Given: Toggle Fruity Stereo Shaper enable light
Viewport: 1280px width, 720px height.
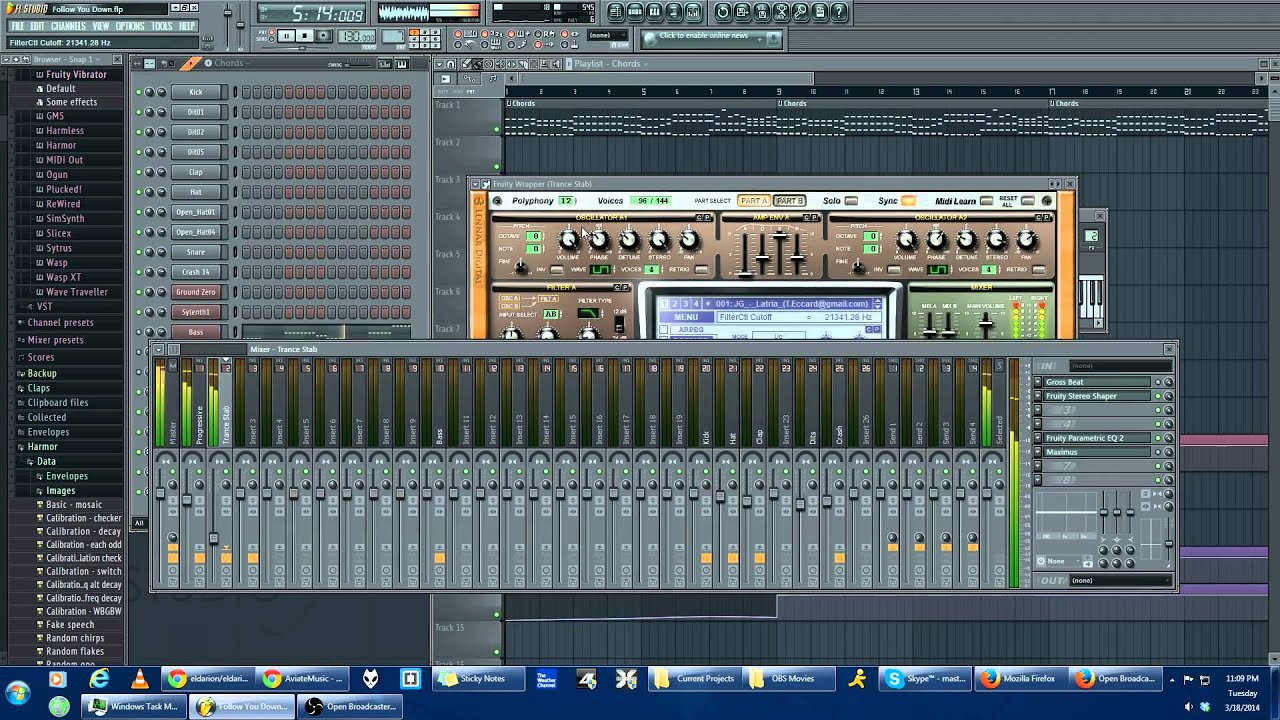Looking at the screenshot, I should (1159, 396).
